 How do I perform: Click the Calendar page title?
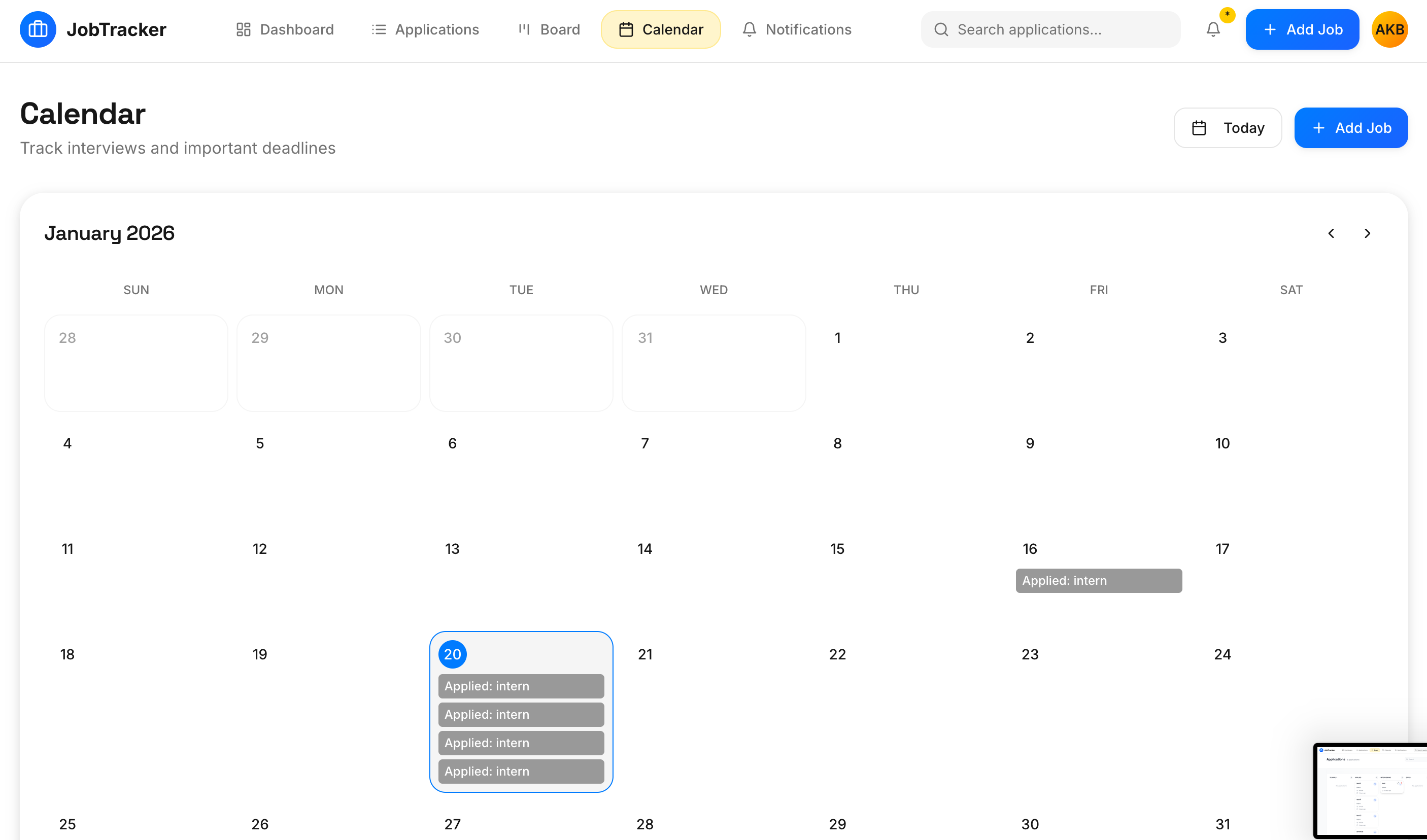[x=83, y=113]
